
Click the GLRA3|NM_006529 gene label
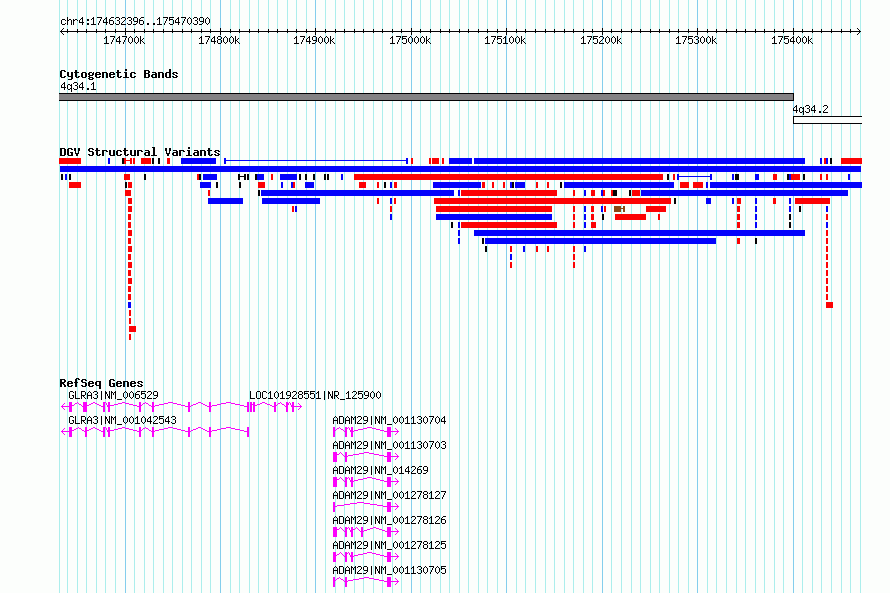click(x=114, y=395)
